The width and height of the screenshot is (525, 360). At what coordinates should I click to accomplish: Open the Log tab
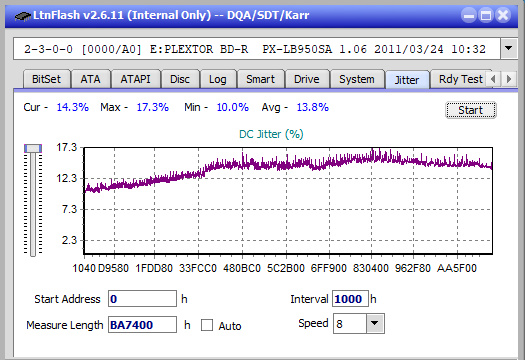pos(218,79)
